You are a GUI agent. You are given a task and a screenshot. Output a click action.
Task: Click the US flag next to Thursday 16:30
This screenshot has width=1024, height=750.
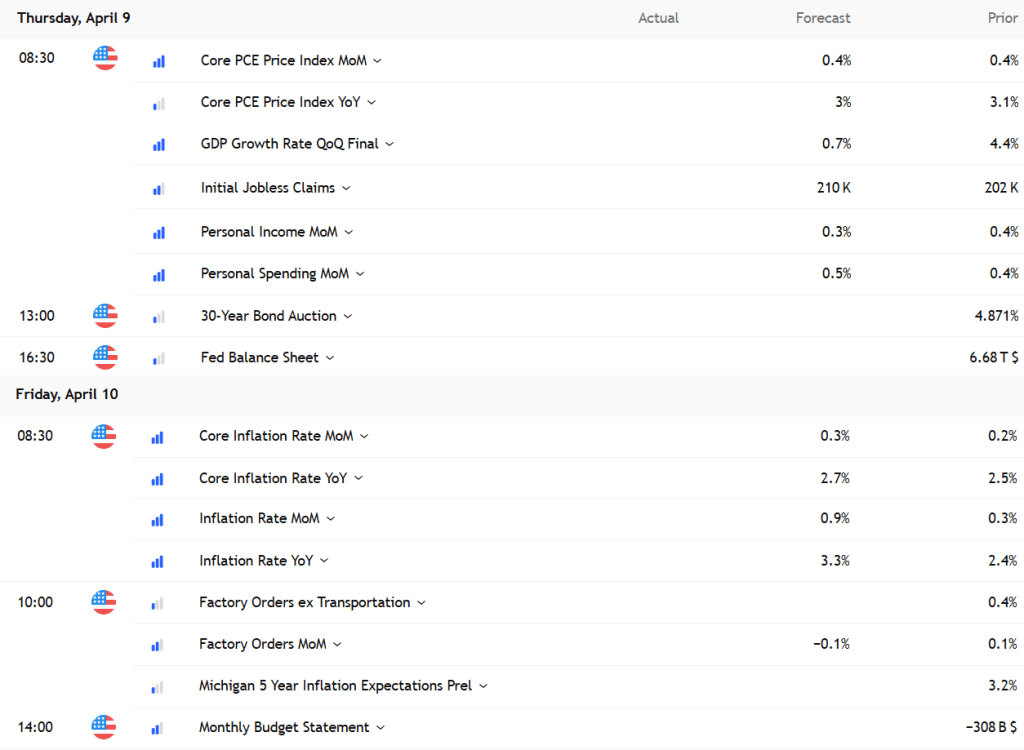click(x=105, y=357)
